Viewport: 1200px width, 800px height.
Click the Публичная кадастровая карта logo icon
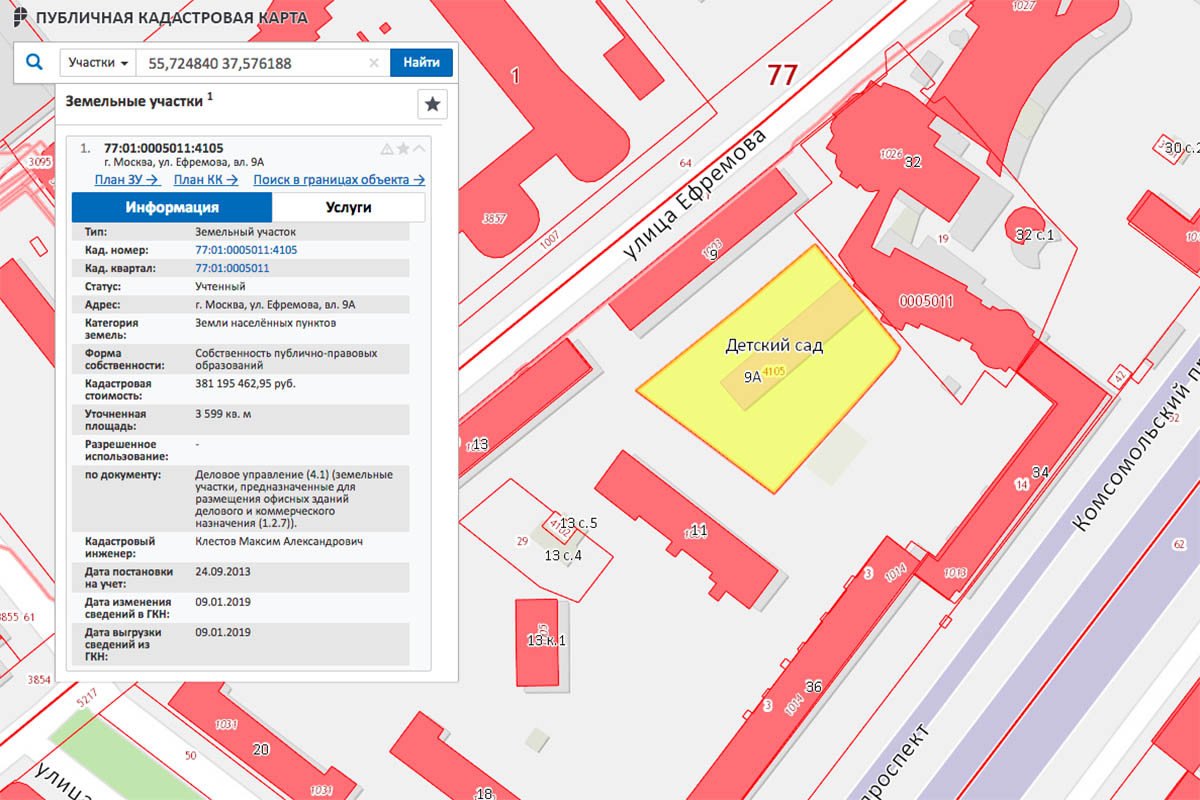20,17
